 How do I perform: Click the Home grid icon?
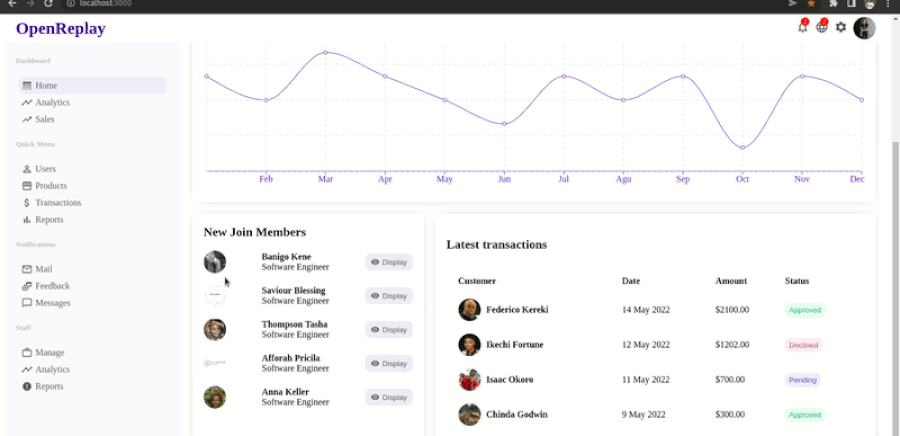(26, 85)
